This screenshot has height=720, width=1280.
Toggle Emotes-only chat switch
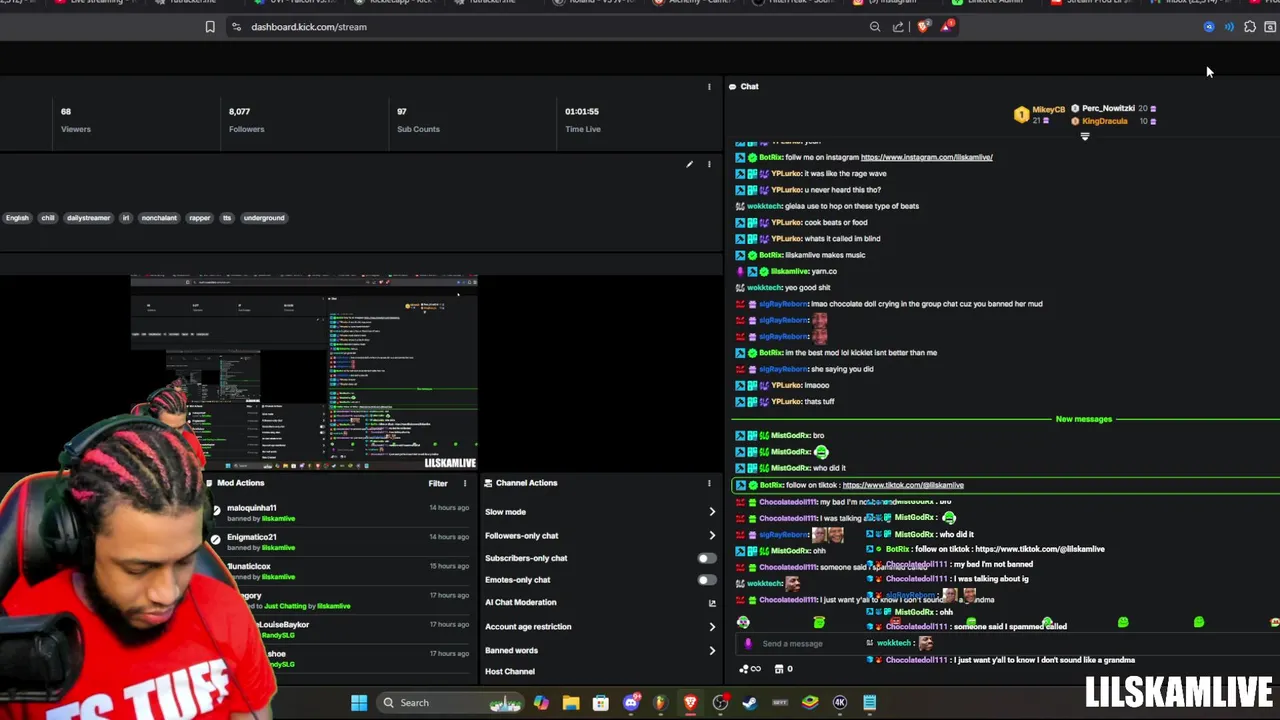click(706, 580)
